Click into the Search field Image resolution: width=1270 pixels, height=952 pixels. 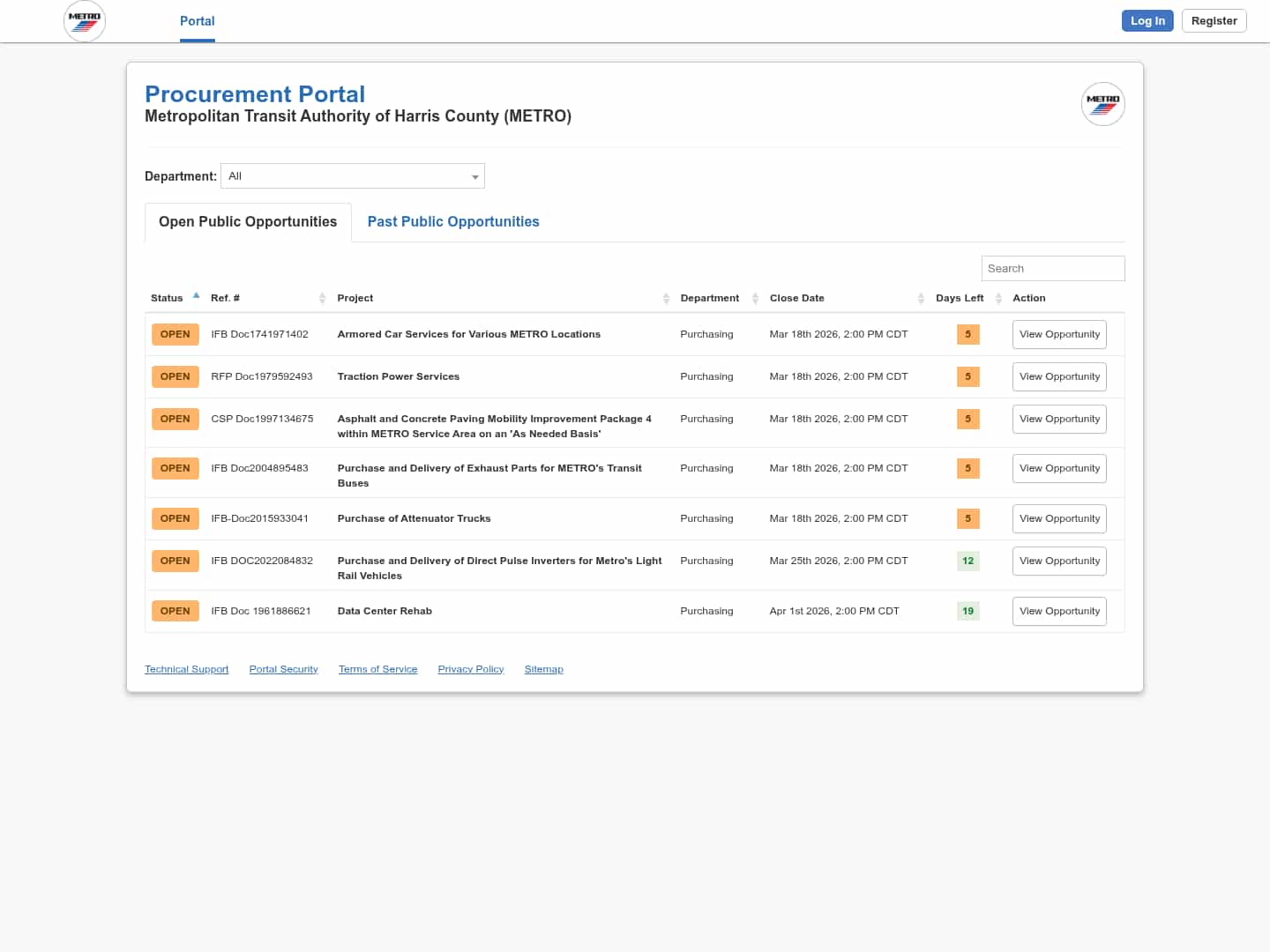pos(1052,269)
